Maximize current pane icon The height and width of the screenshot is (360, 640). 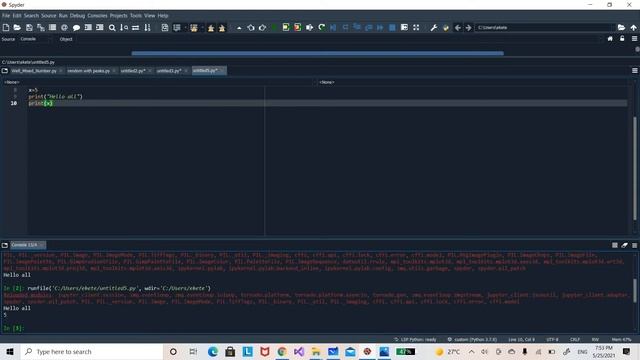click(x=404, y=27)
